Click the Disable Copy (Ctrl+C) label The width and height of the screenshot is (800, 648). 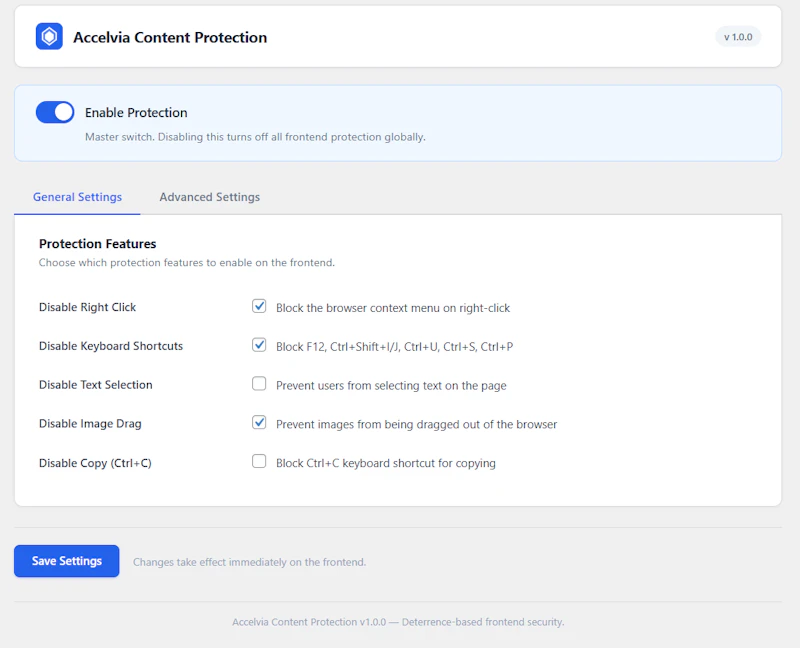(95, 463)
